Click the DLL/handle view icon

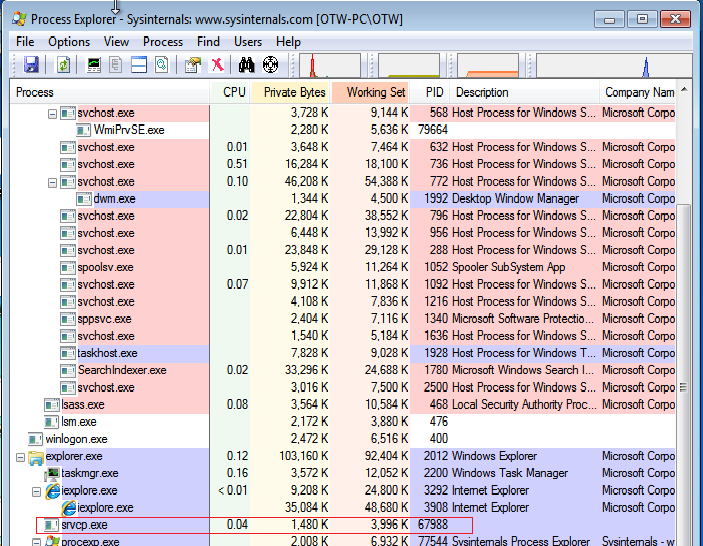tap(161, 65)
